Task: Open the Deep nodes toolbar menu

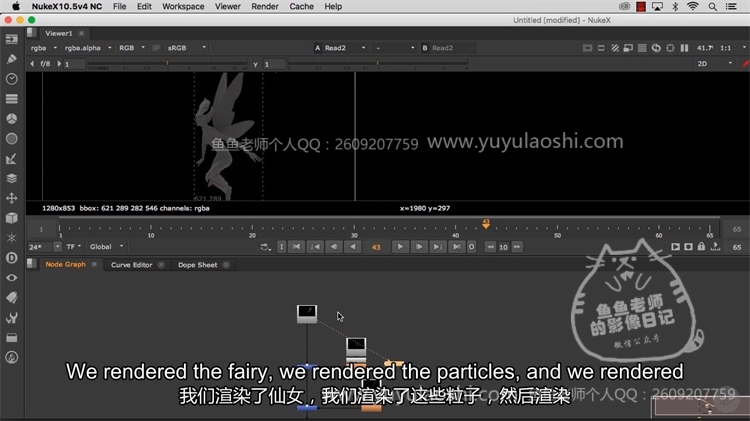Action: click(x=11, y=258)
